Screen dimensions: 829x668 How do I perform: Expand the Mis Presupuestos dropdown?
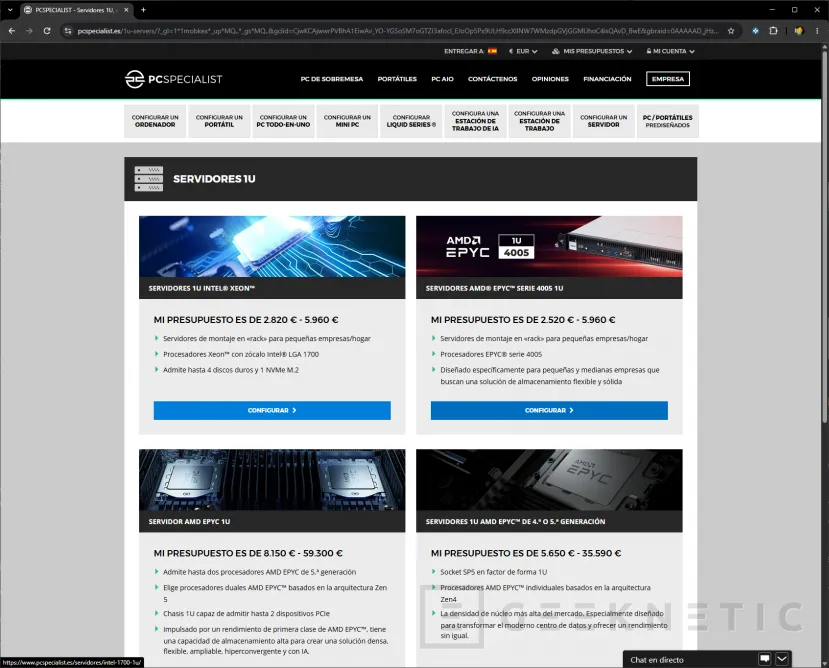coord(592,51)
